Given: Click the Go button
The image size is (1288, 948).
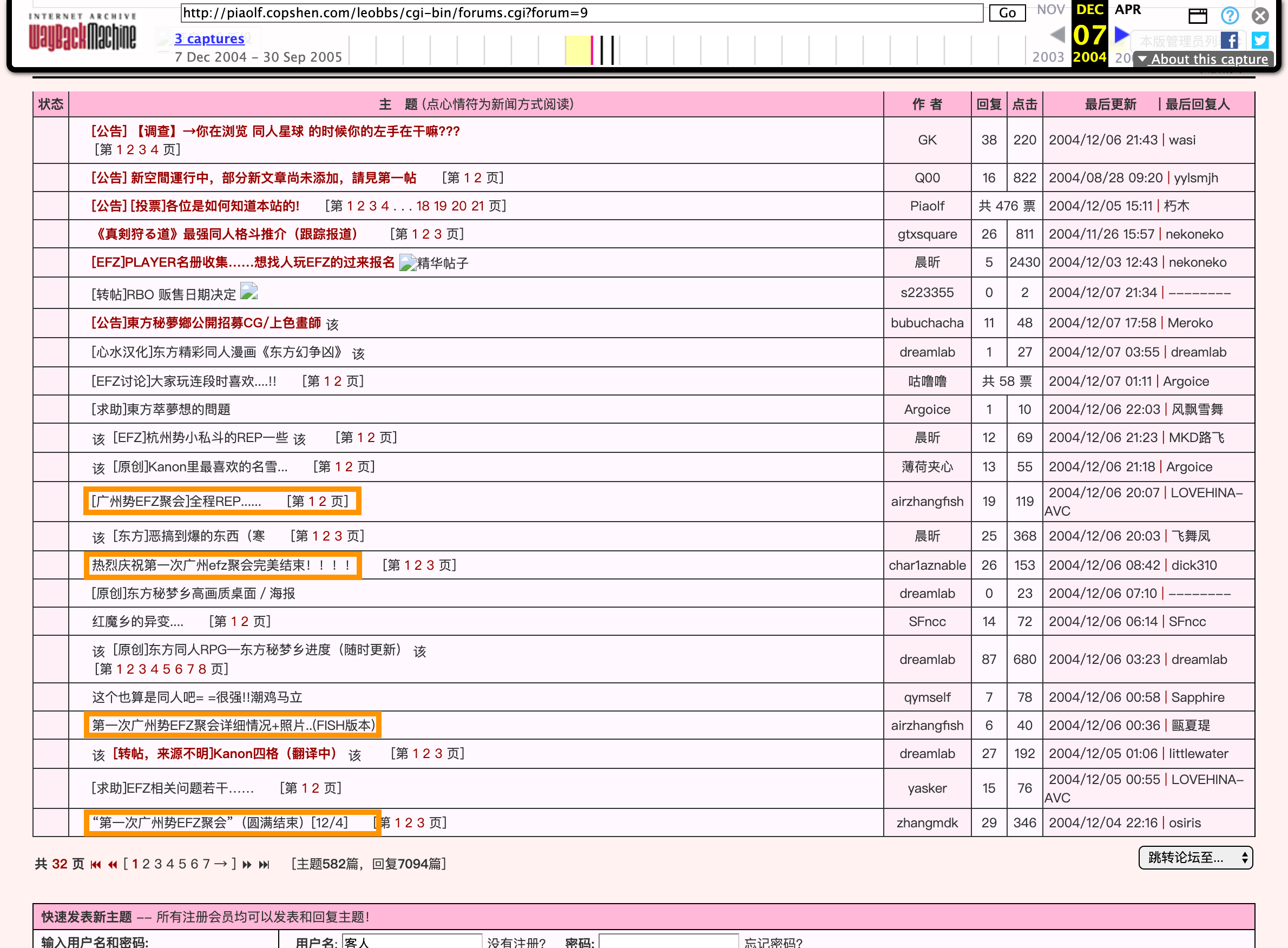Looking at the screenshot, I should [1007, 12].
